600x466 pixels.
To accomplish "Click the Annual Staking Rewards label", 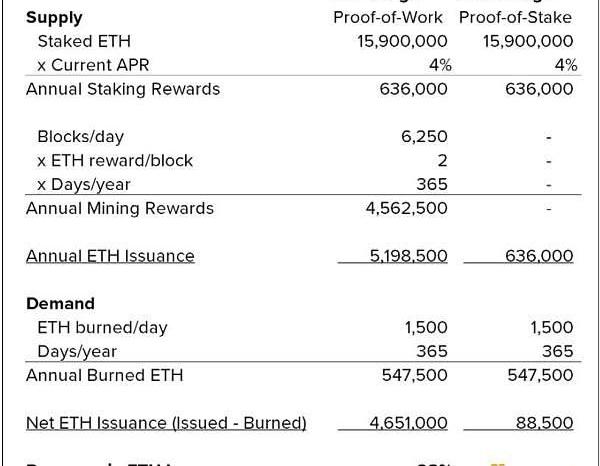I will 123,90.
